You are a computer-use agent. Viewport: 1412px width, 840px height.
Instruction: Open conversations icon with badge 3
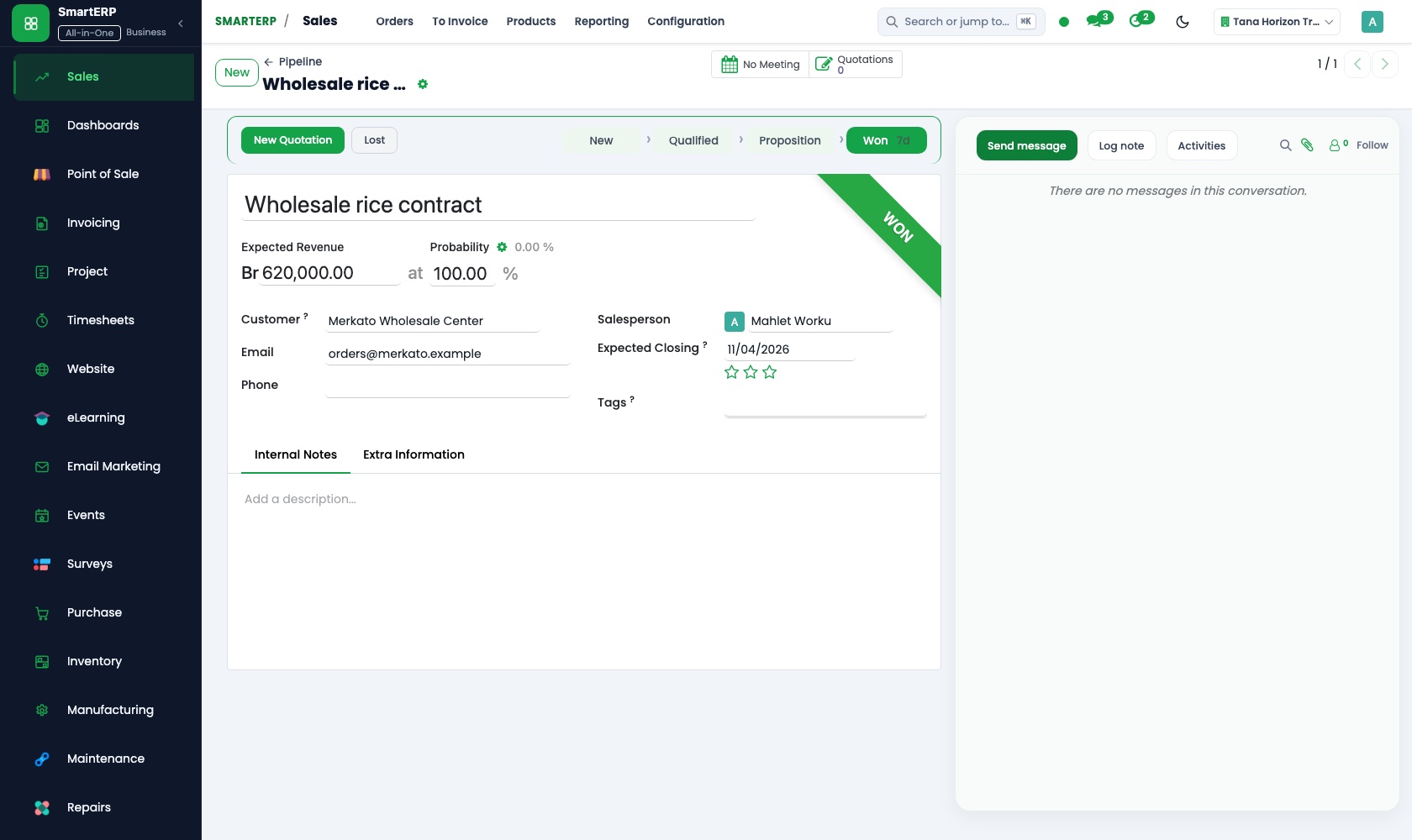1099,20
